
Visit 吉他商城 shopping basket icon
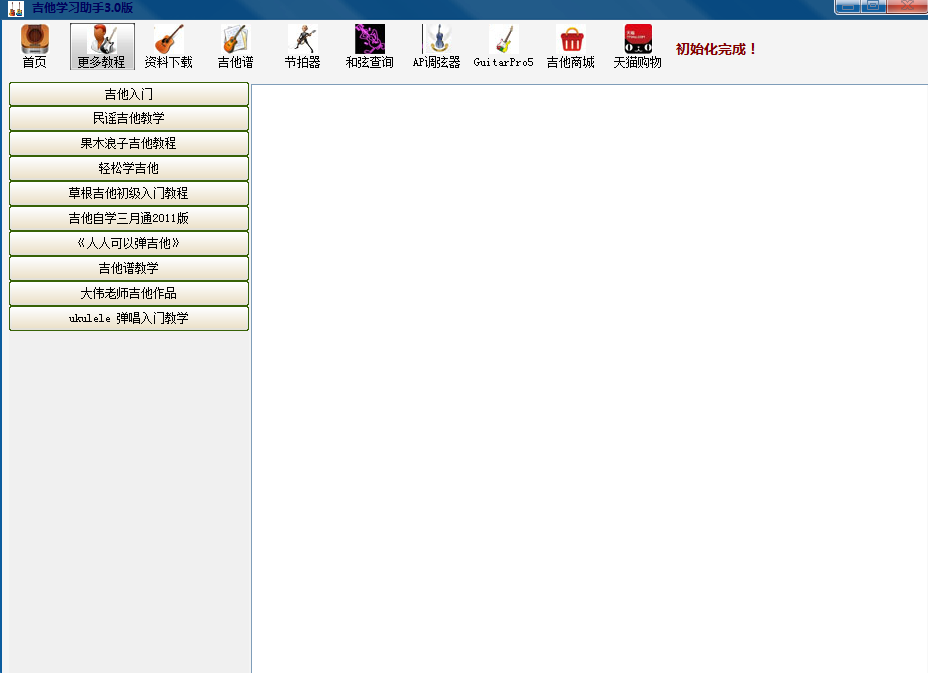coord(571,47)
